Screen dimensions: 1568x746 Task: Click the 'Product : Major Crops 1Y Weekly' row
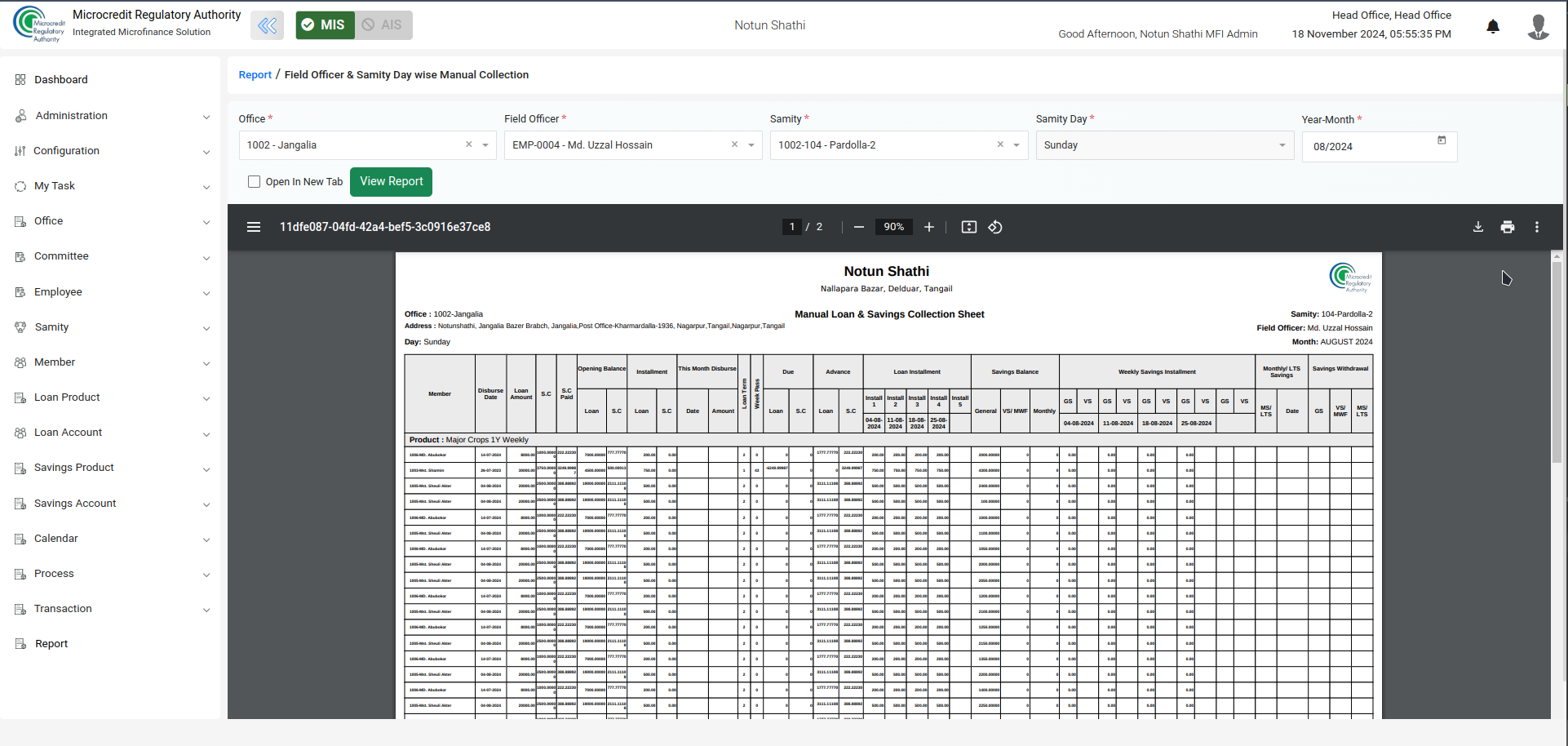pyautogui.click(x=888, y=440)
